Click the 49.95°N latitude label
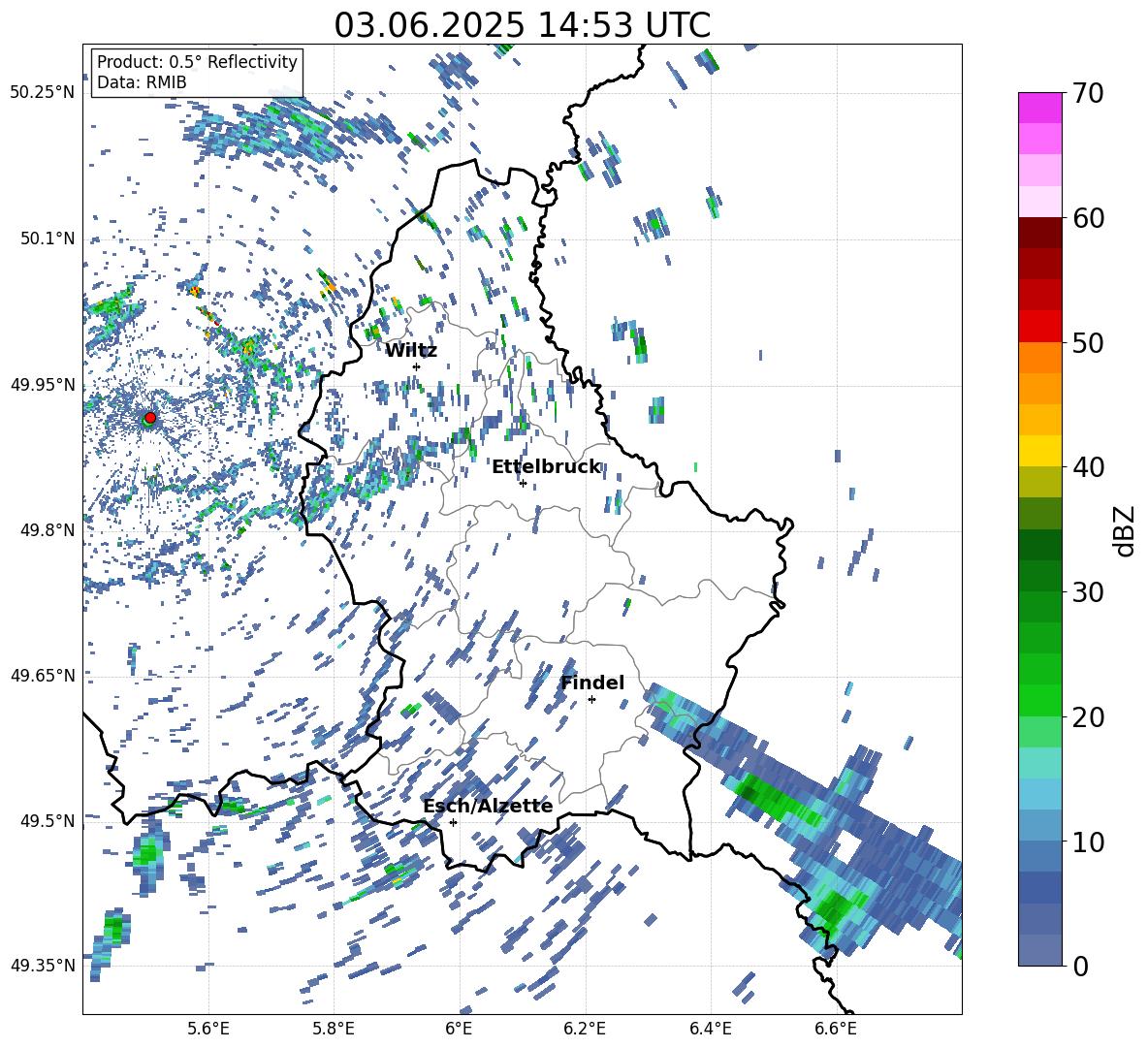 [43, 384]
